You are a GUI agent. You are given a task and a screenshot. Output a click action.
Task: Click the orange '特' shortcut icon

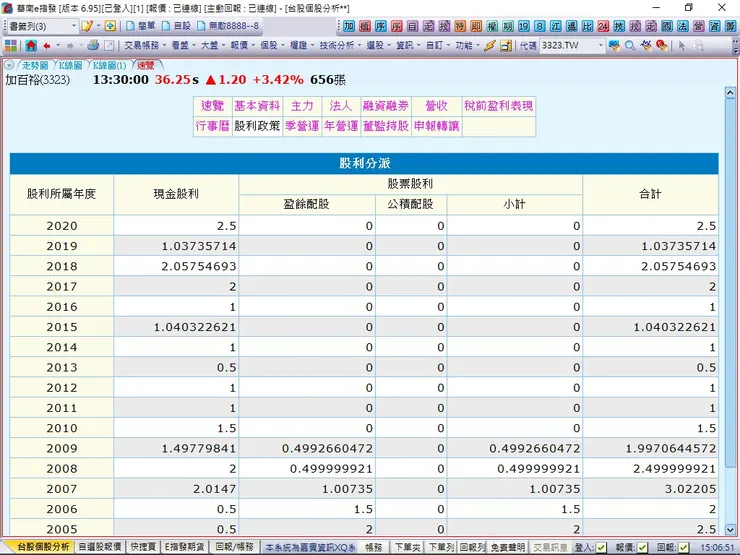click(460, 26)
